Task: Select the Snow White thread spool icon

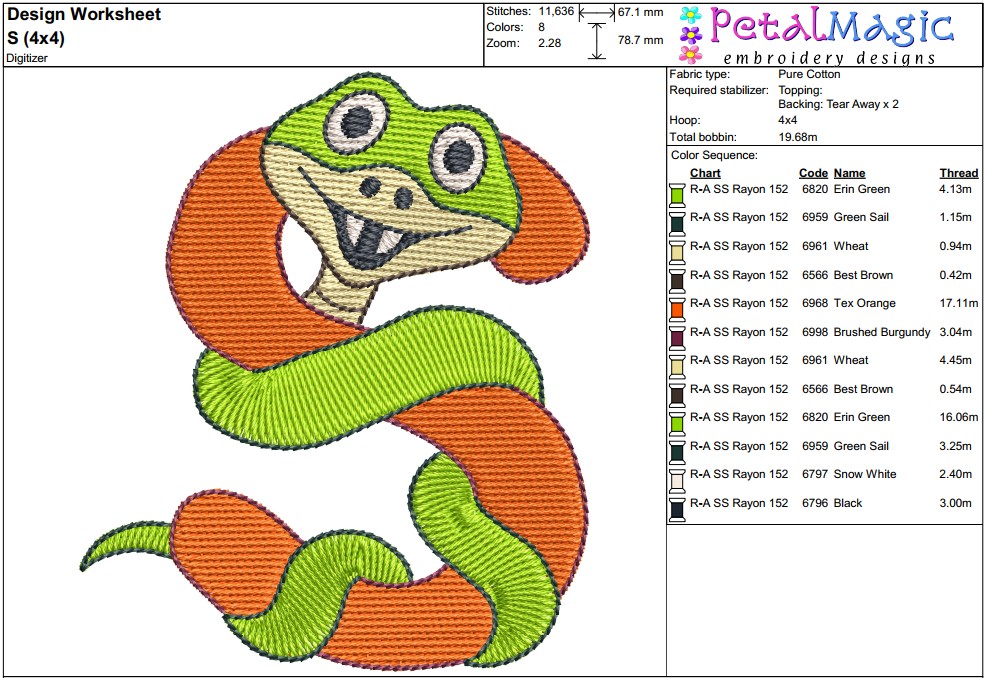Action: point(677,480)
